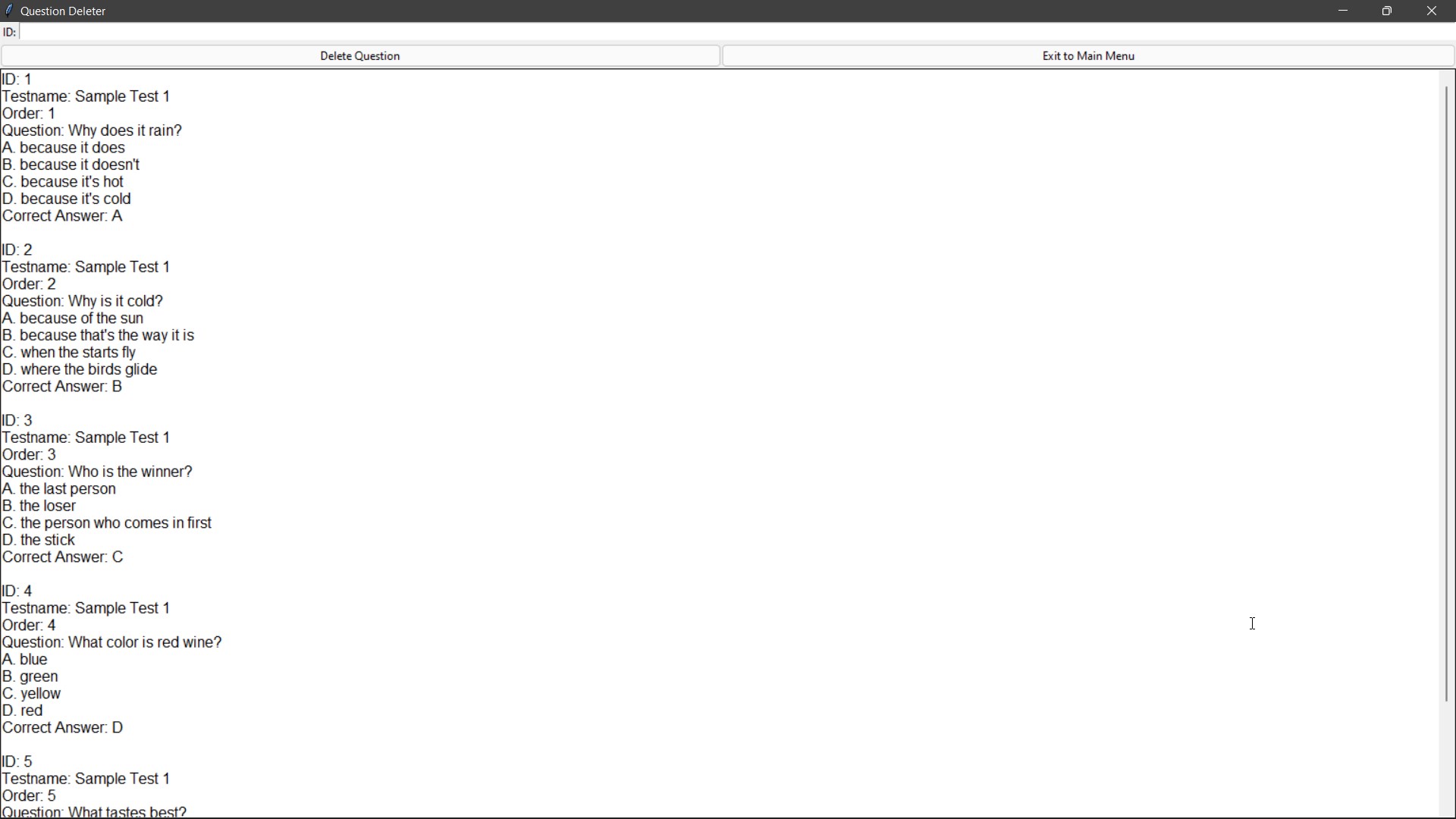The height and width of the screenshot is (819, 1456).
Task: Click the "ID: 3" text line
Action: [x=17, y=420]
